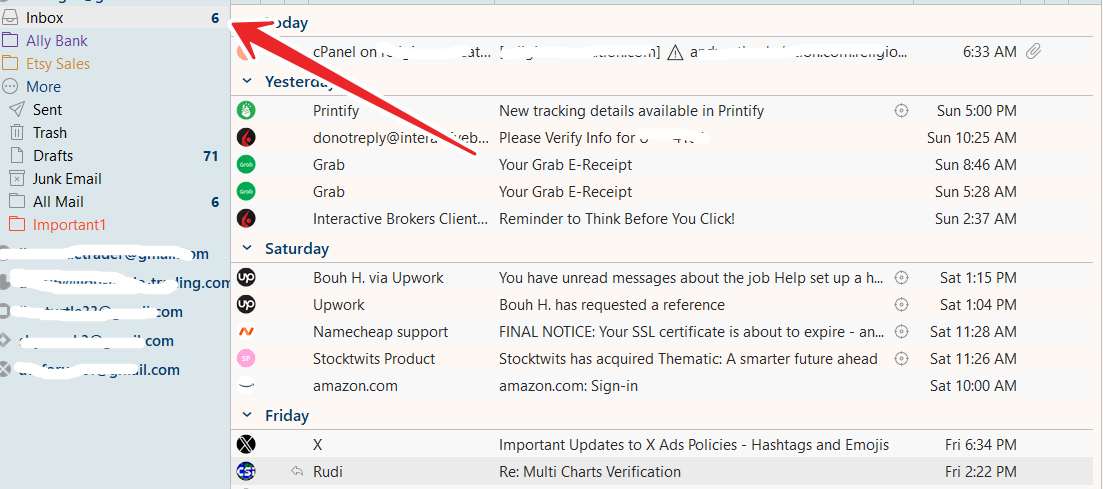Click the Printify sender avatar icon
Screen dimensions: 1103x489
tap(246, 110)
